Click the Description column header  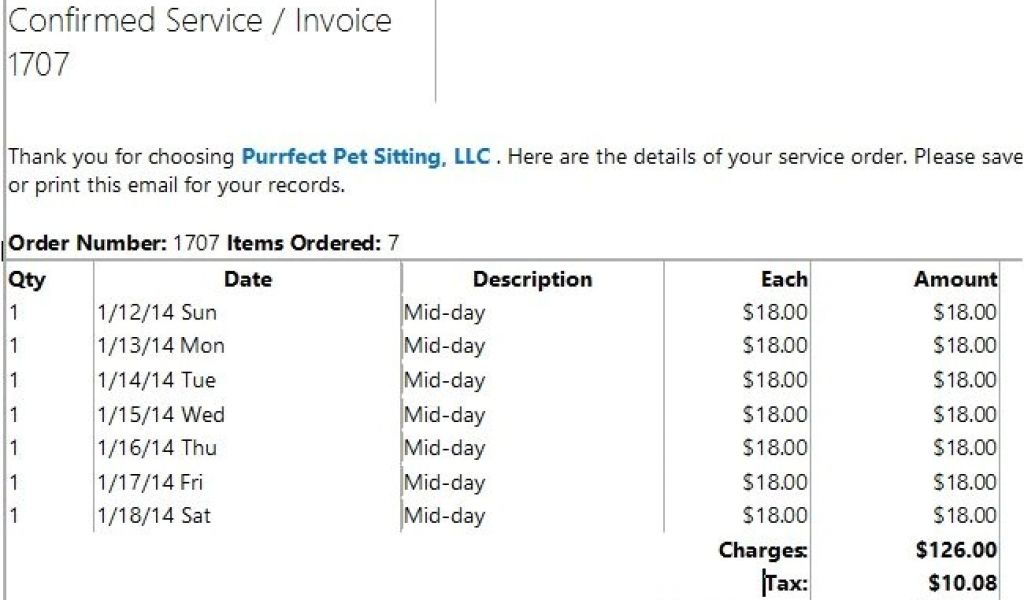(532, 279)
